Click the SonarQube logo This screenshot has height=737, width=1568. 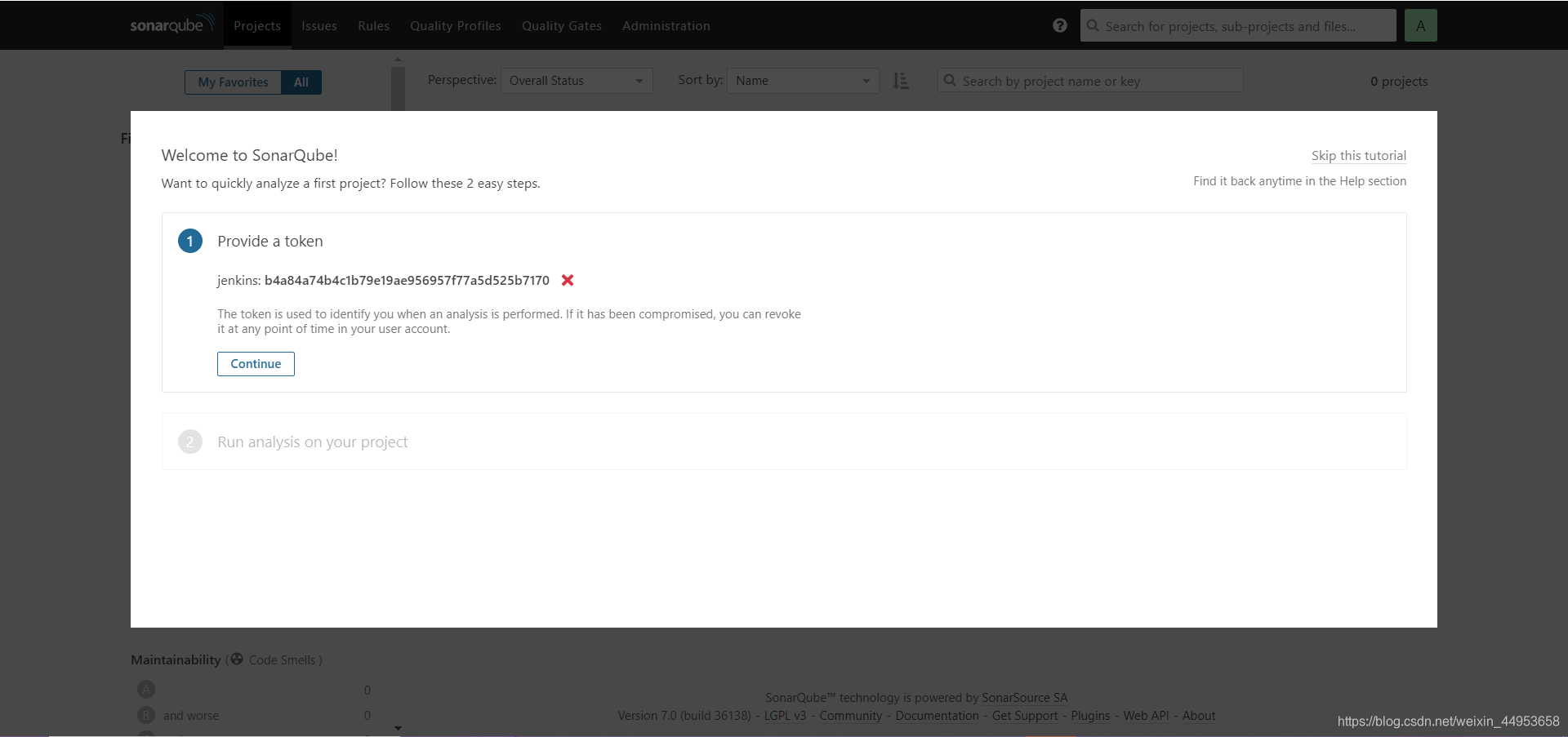pyautogui.click(x=172, y=24)
